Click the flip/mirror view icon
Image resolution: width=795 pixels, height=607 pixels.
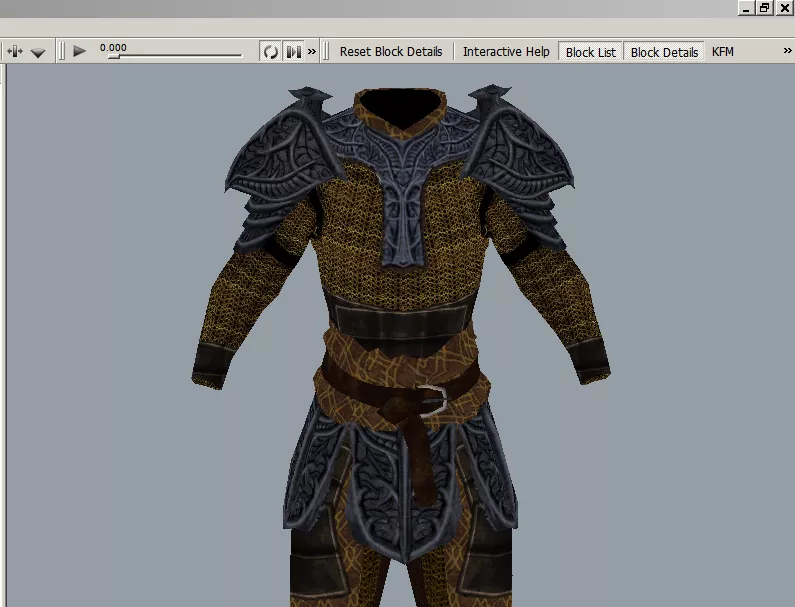point(15,52)
